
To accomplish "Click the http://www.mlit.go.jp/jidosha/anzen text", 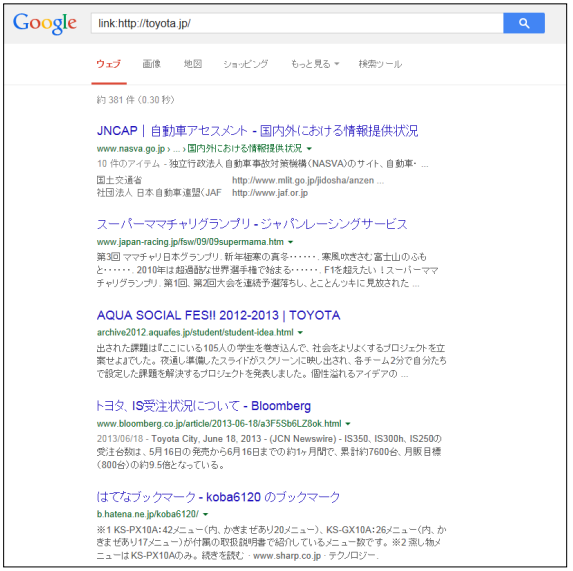I will pyautogui.click(x=303, y=180).
